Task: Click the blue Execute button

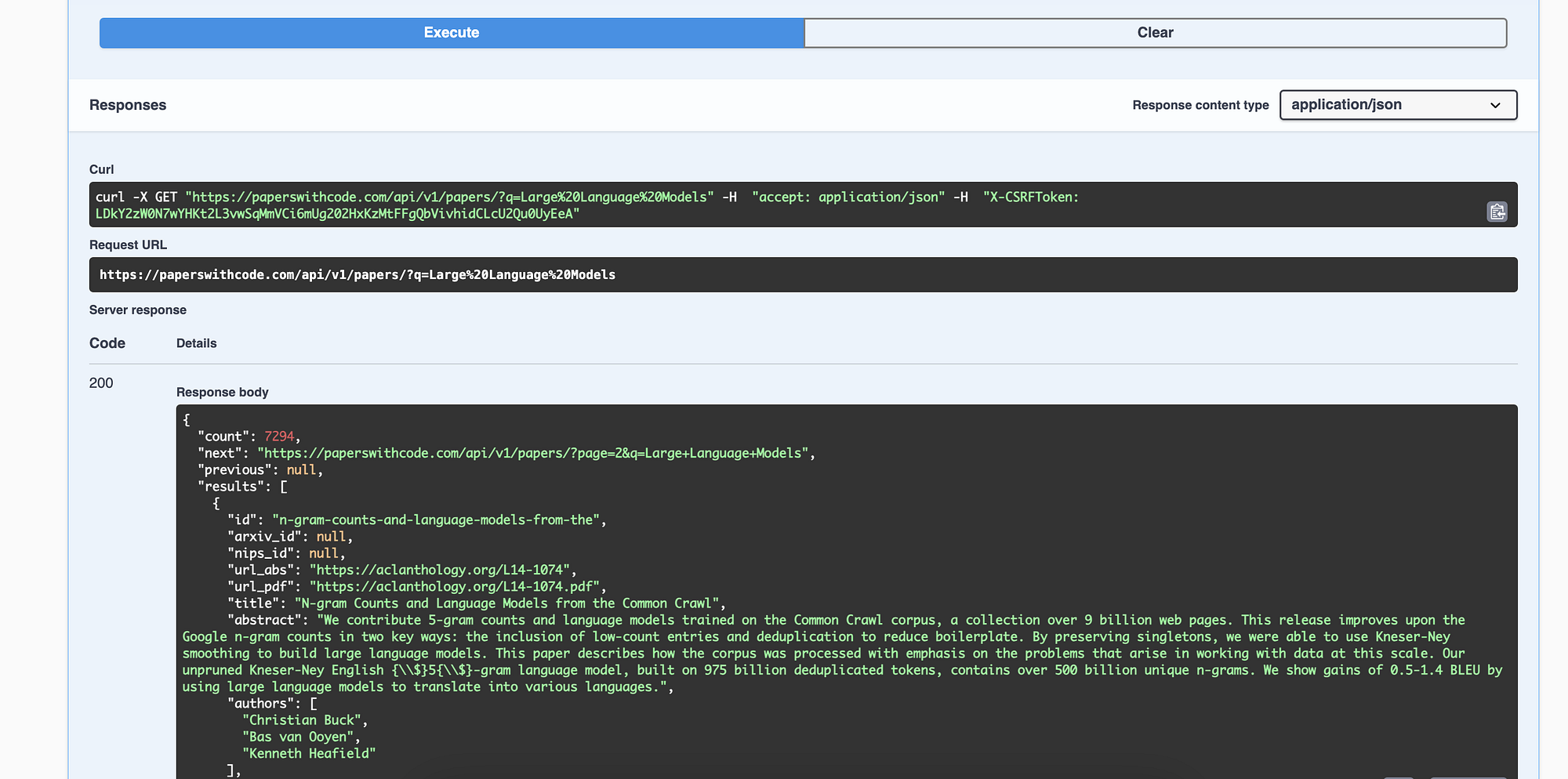Action: click(452, 33)
